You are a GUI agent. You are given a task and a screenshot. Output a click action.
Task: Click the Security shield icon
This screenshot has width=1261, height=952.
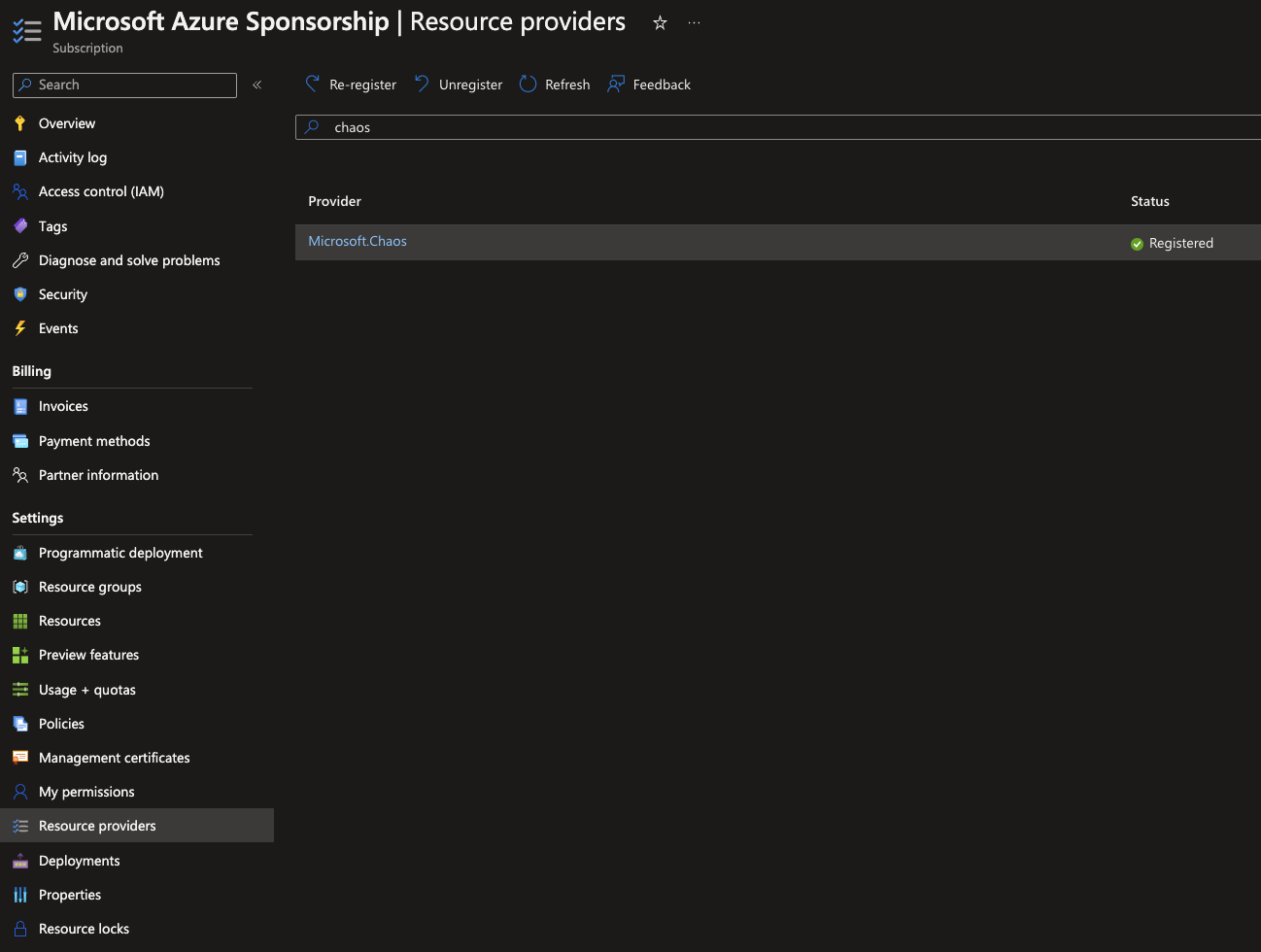pyautogui.click(x=20, y=294)
